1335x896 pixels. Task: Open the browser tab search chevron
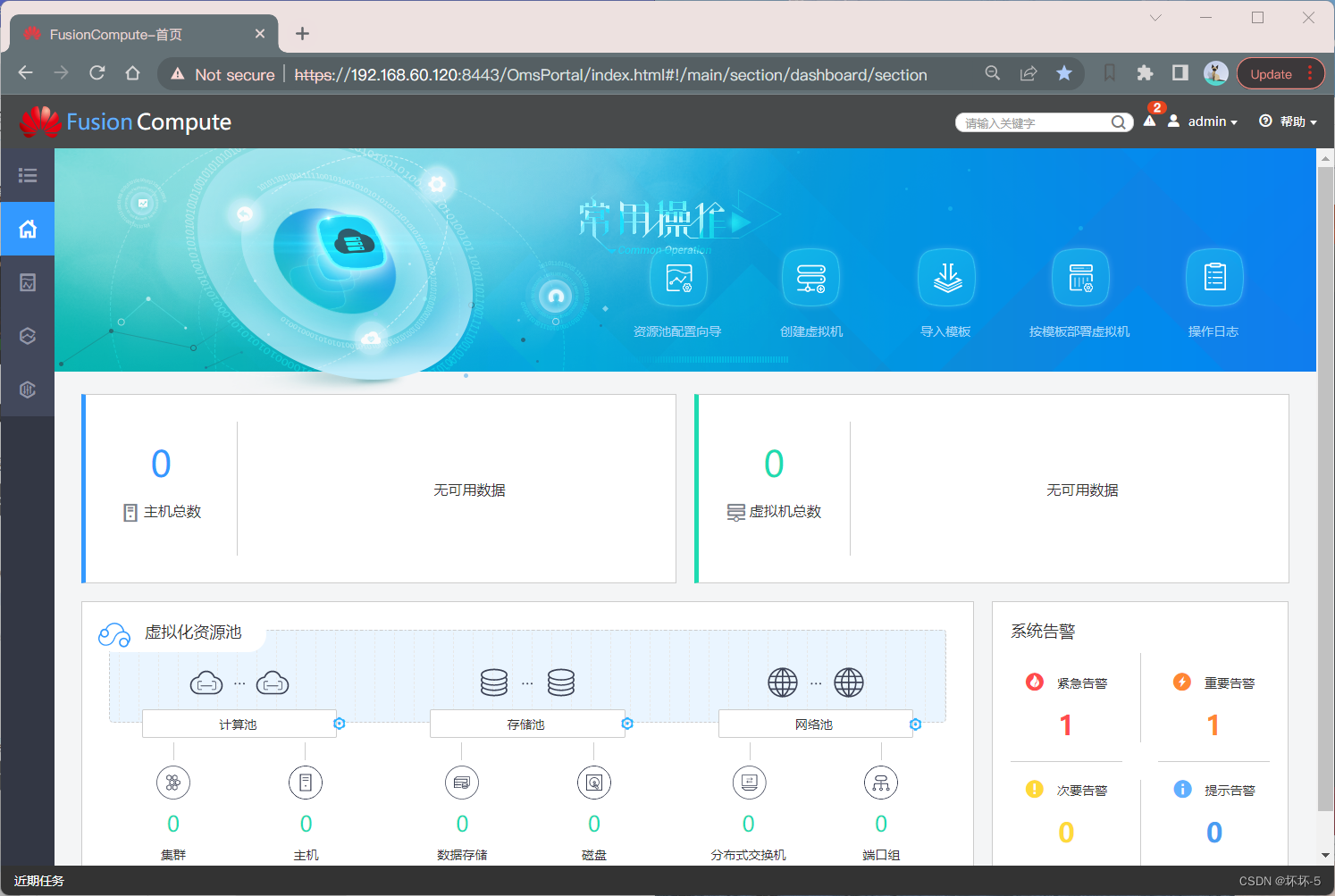pyautogui.click(x=1155, y=18)
